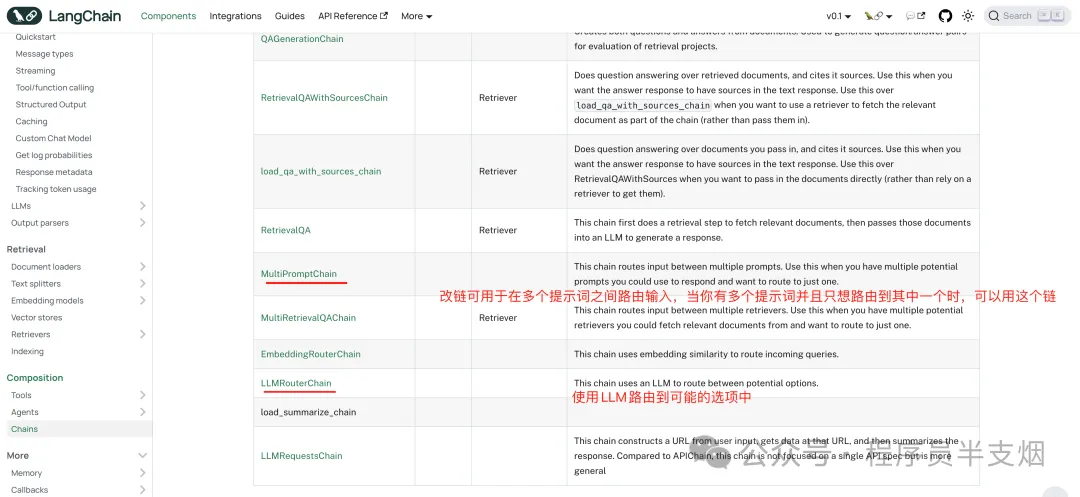1080x497 pixels.
Task: Open the RetrievalQA link
Action: [x=286, y=230]
